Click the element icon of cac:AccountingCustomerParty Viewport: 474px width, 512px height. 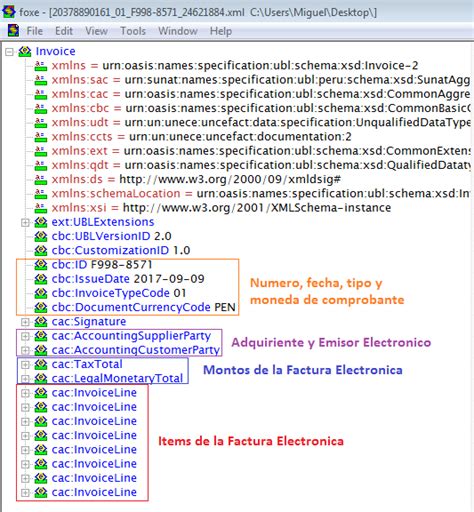(x=41, y=350)
